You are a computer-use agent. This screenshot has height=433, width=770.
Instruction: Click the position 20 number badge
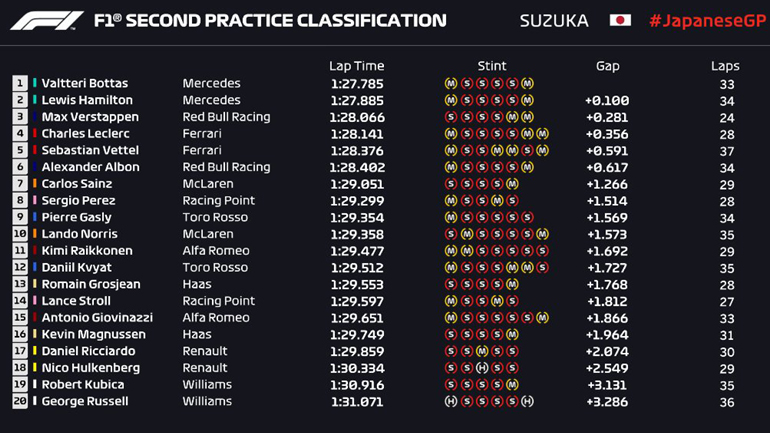point(20,402)
